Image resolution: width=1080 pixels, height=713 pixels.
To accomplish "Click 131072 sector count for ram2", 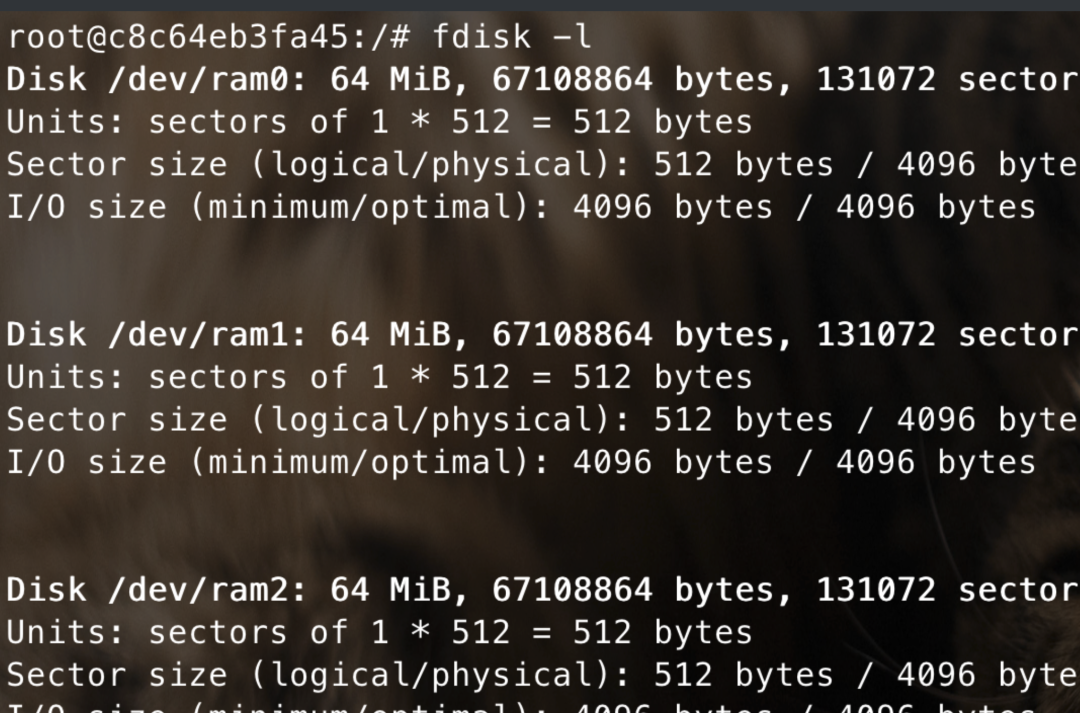I will [876, 589].
